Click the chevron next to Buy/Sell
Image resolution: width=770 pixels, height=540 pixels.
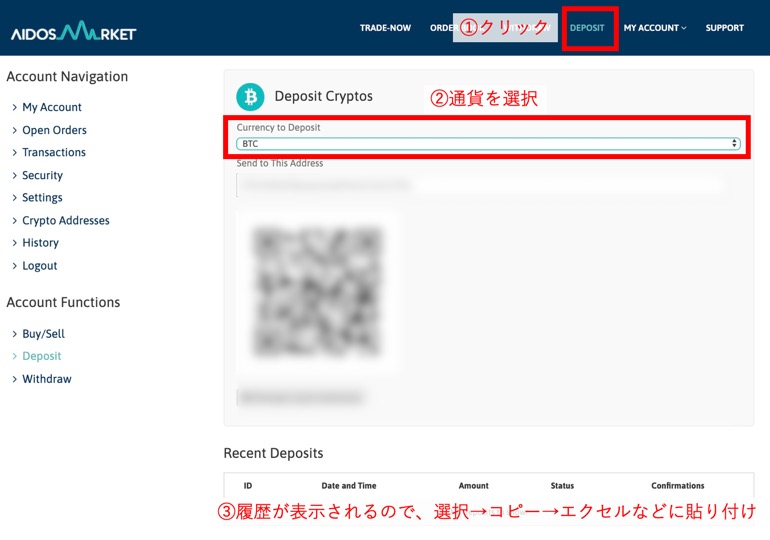[14, 334]
